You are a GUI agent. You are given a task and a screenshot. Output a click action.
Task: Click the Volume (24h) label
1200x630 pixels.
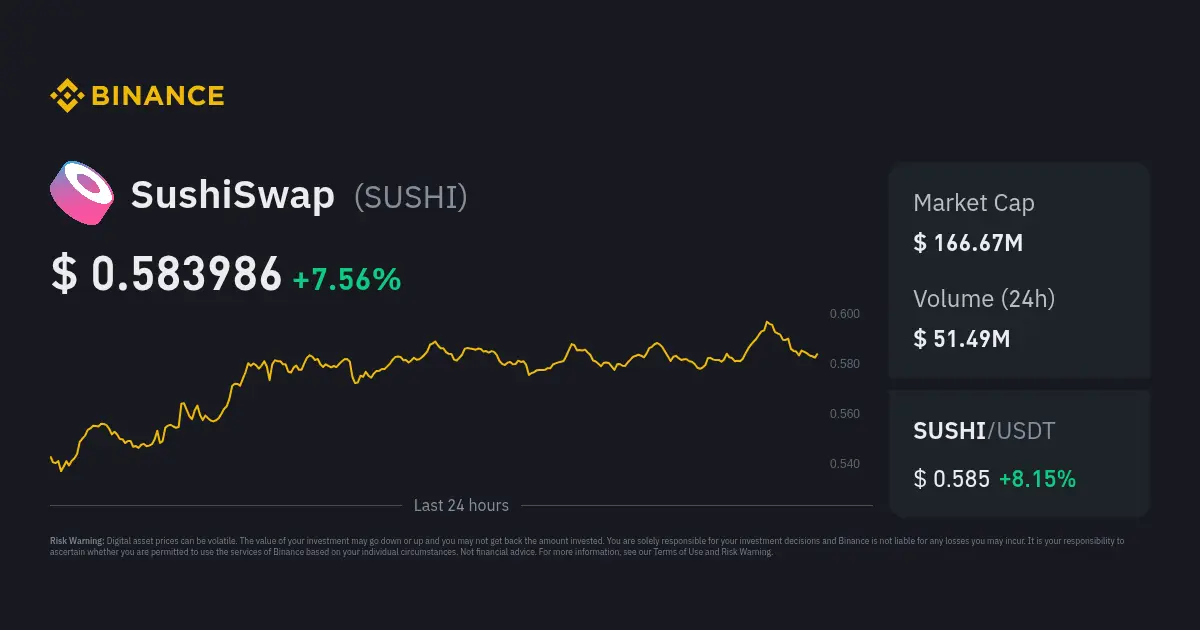pos(984,298)
